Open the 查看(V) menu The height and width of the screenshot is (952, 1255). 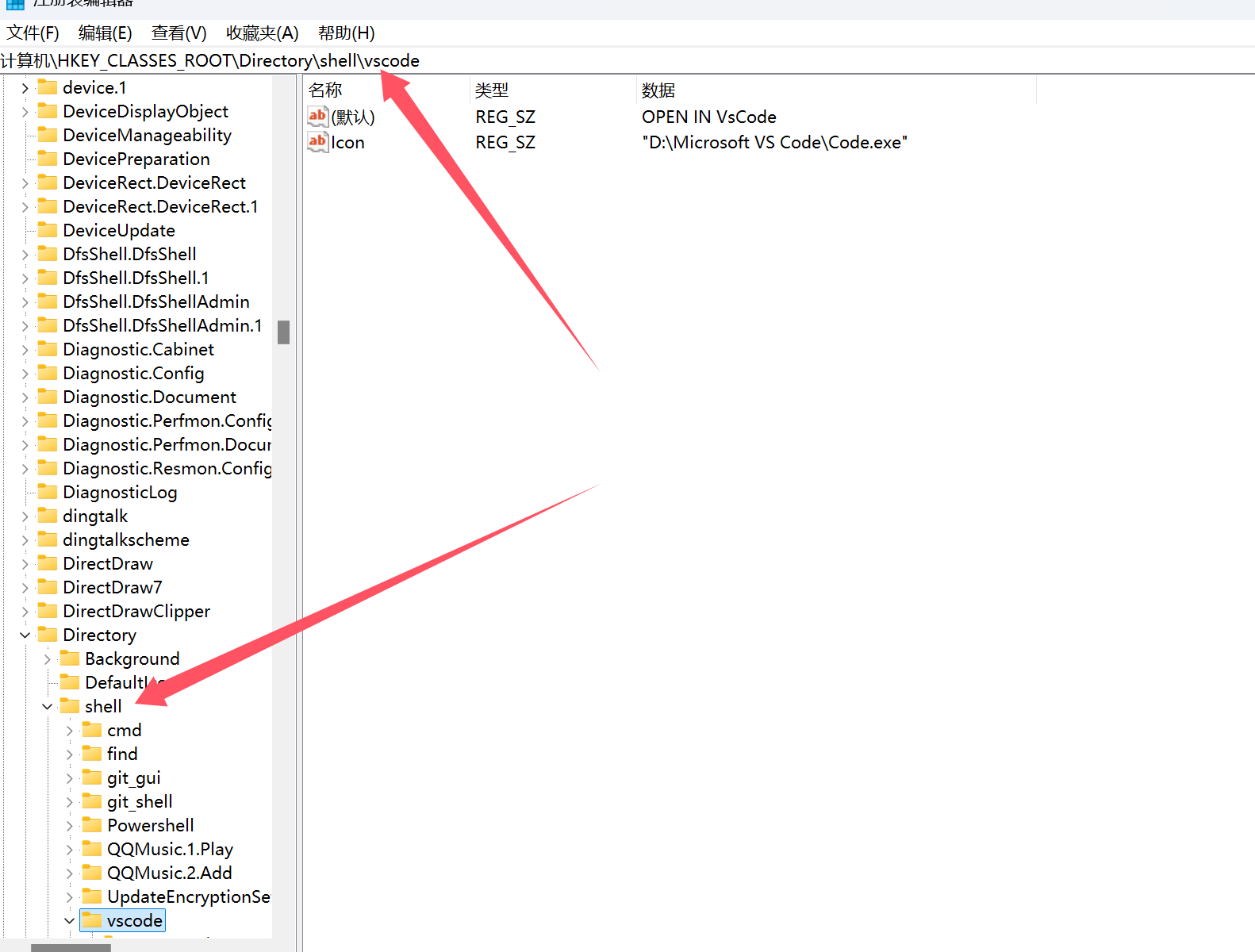[178, 33]
